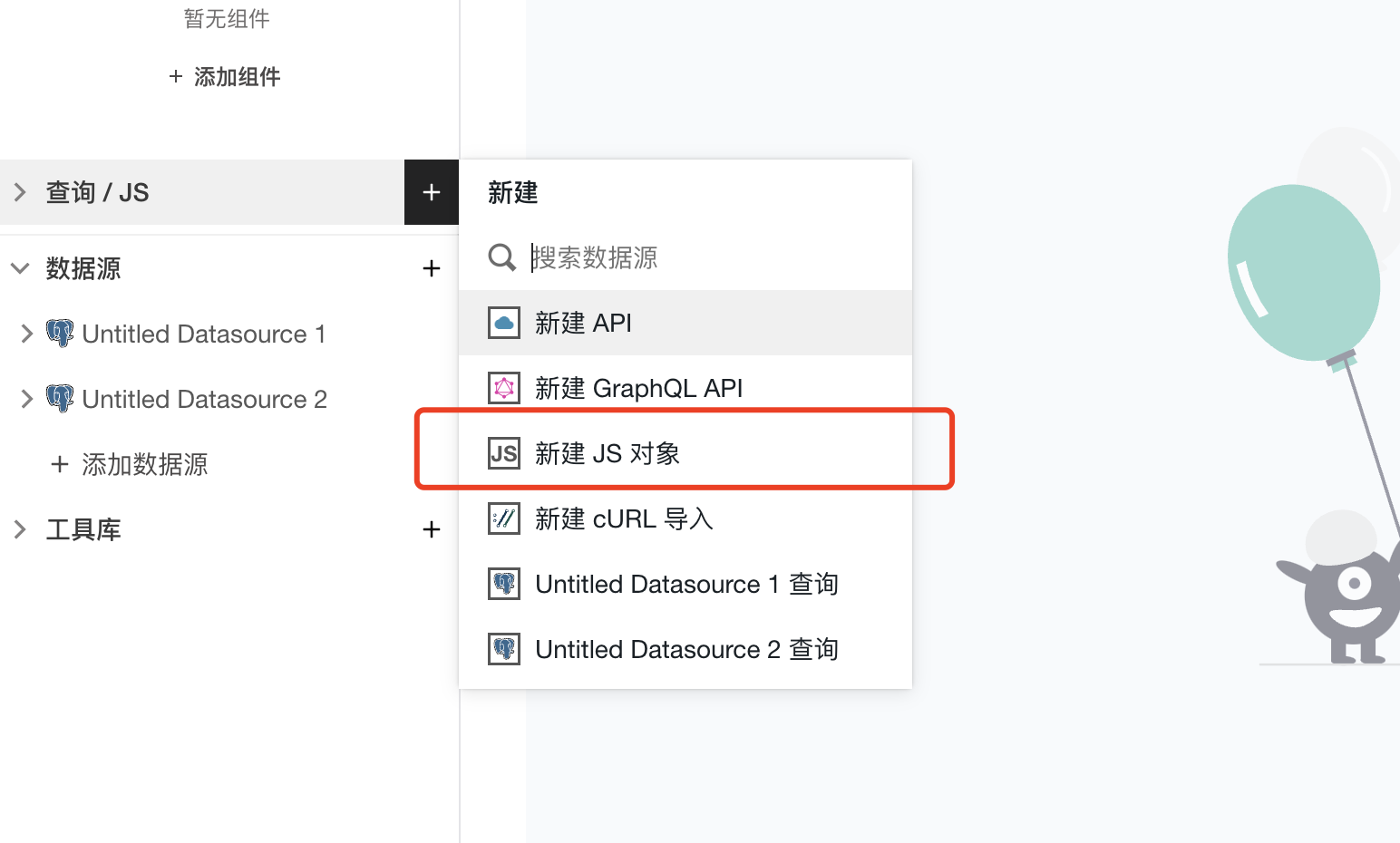Collapse the 数据源 section chevron
Image resolution: width=1400 pixels, height=843 pixels.
20,268
